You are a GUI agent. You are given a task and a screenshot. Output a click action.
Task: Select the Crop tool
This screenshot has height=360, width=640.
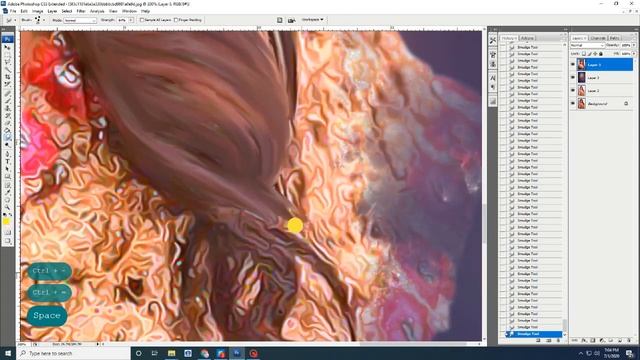(x=8, y=77)
